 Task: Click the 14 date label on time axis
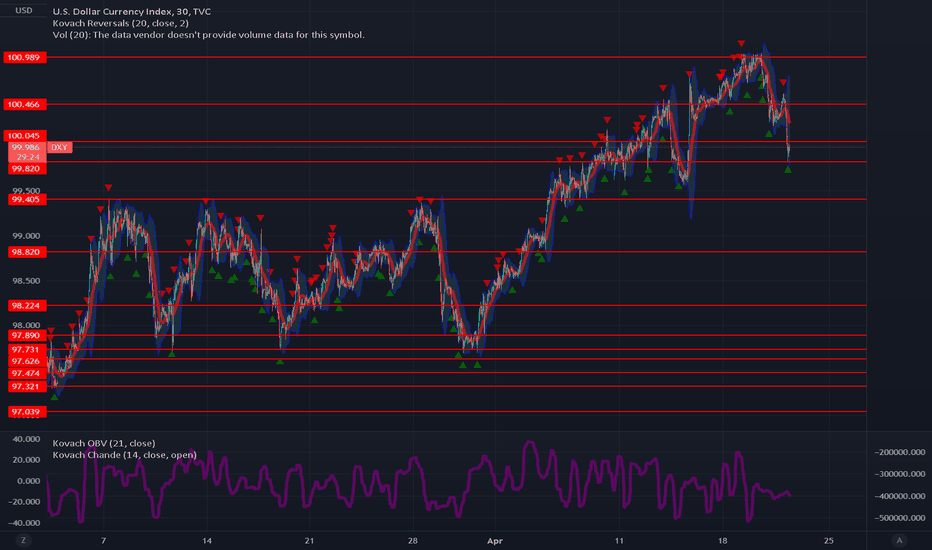click(207, 540)
